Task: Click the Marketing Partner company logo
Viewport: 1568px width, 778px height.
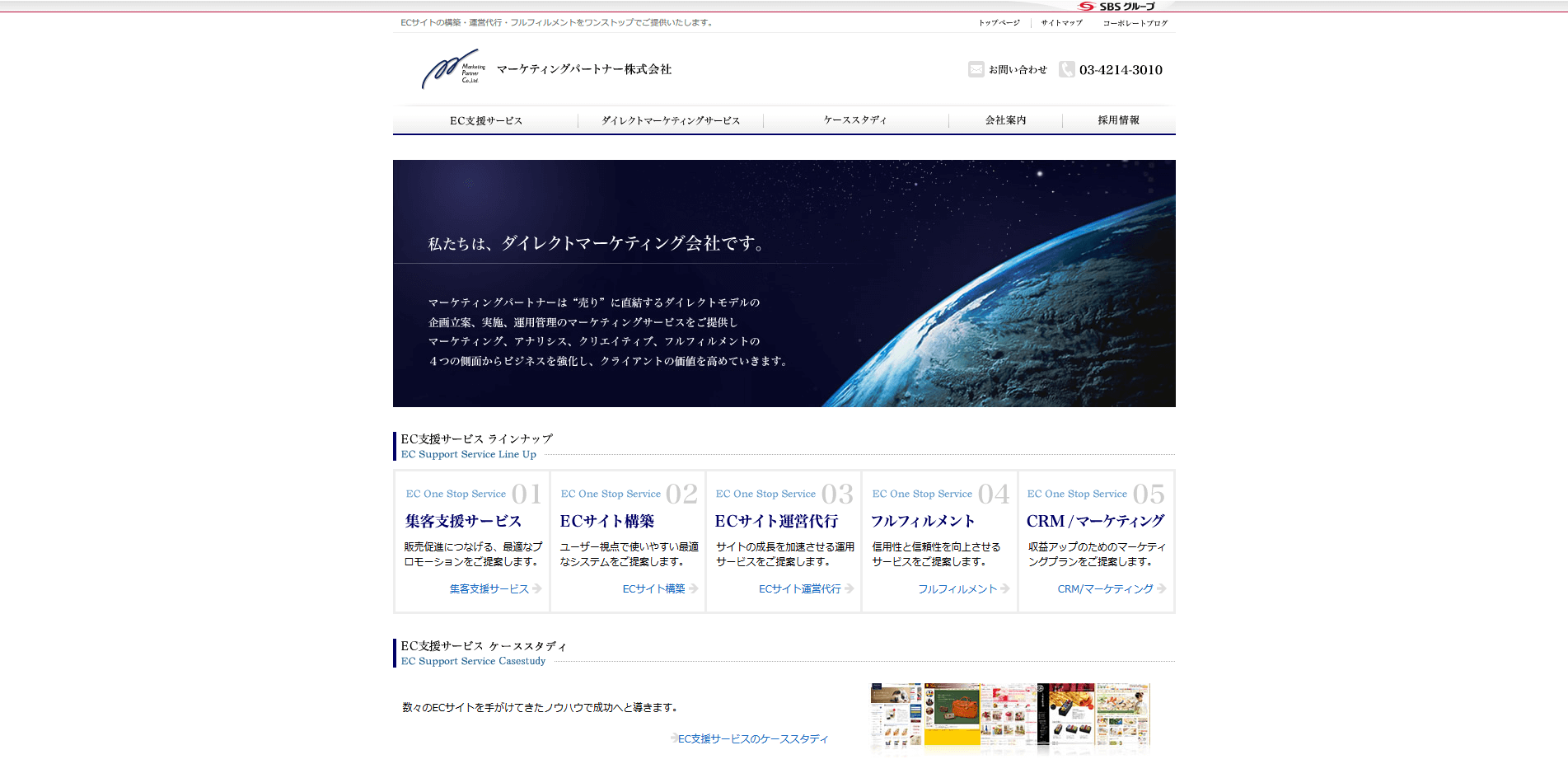Action: 453,69
